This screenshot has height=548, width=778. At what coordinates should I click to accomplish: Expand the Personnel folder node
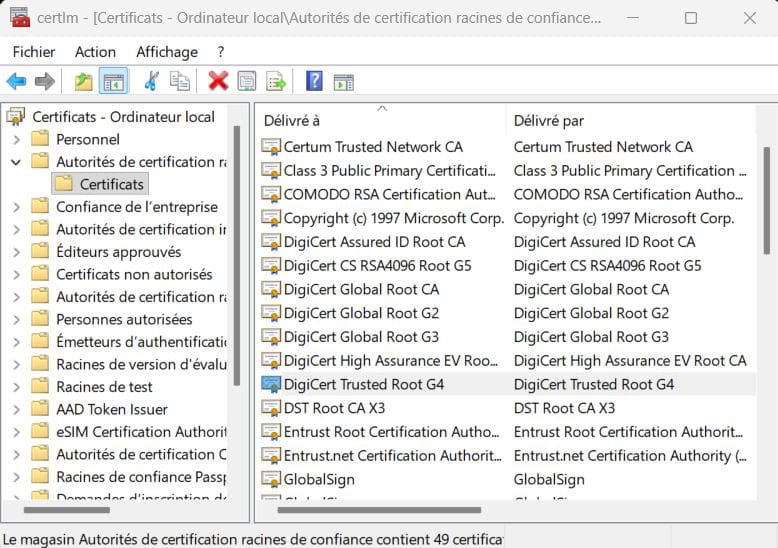(16, 139)
